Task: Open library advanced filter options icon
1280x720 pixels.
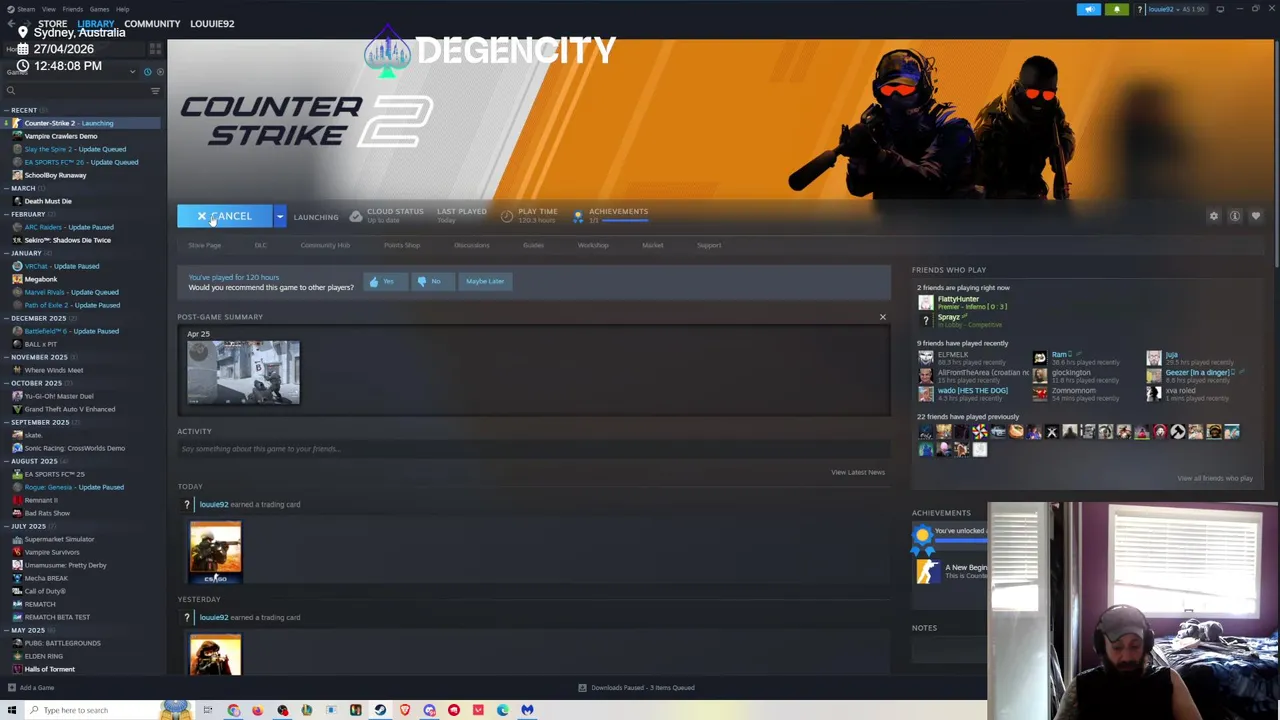Action: pyautogui.click(x=155, y=91)
